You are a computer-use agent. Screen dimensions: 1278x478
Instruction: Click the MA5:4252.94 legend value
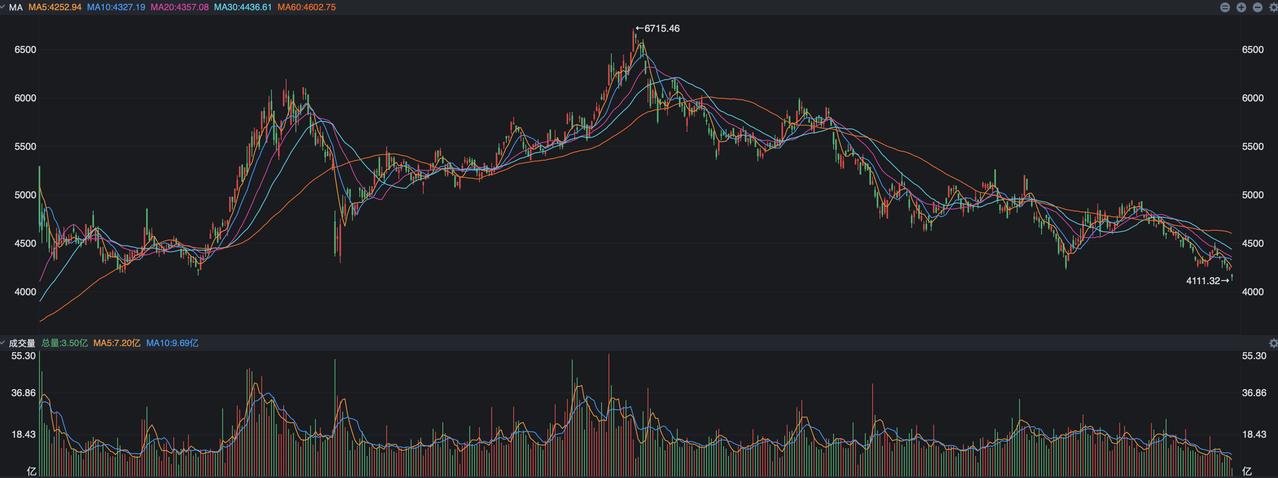tap(55, 7)
